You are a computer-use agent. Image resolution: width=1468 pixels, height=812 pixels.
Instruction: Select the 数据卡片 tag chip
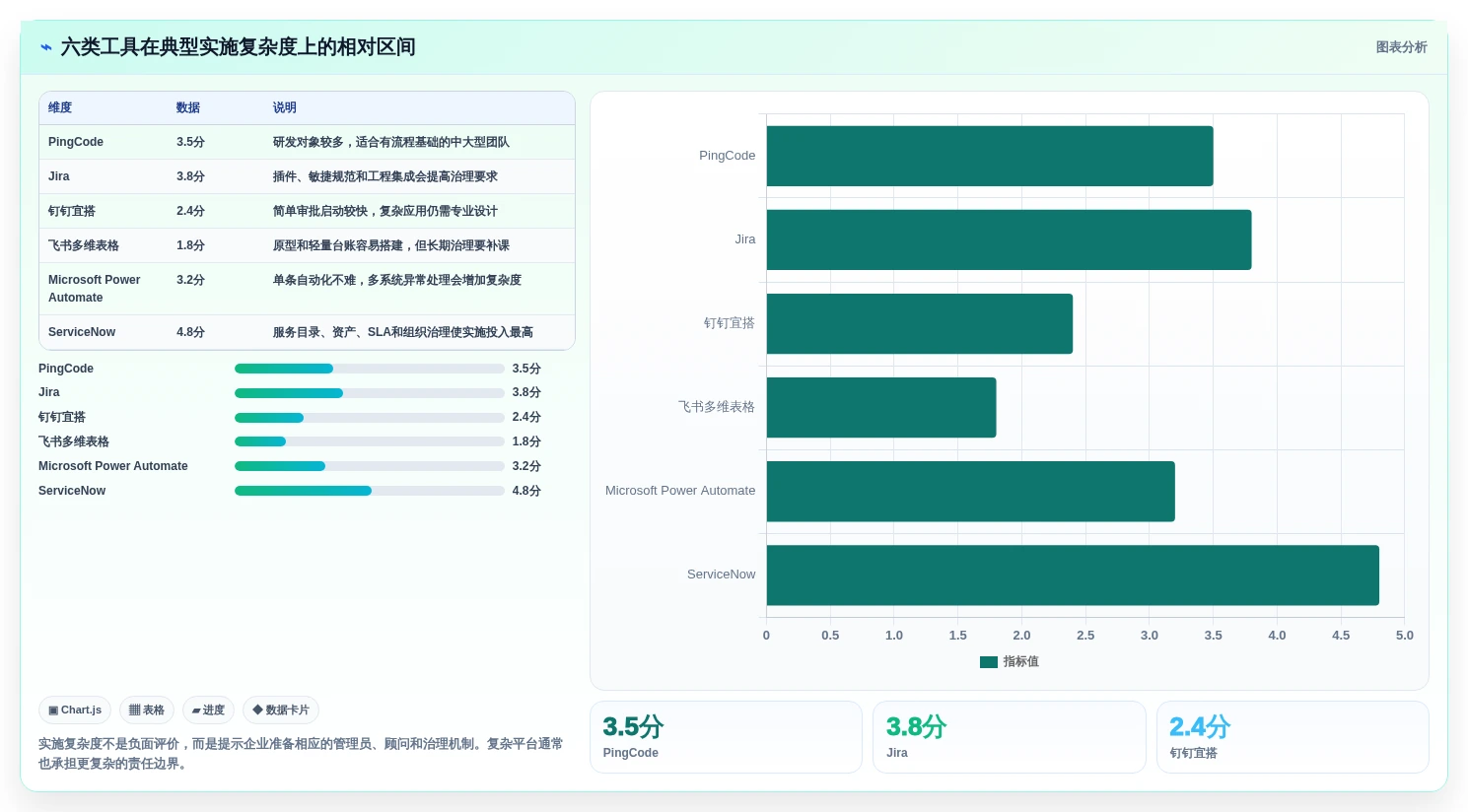pos(281,710)
